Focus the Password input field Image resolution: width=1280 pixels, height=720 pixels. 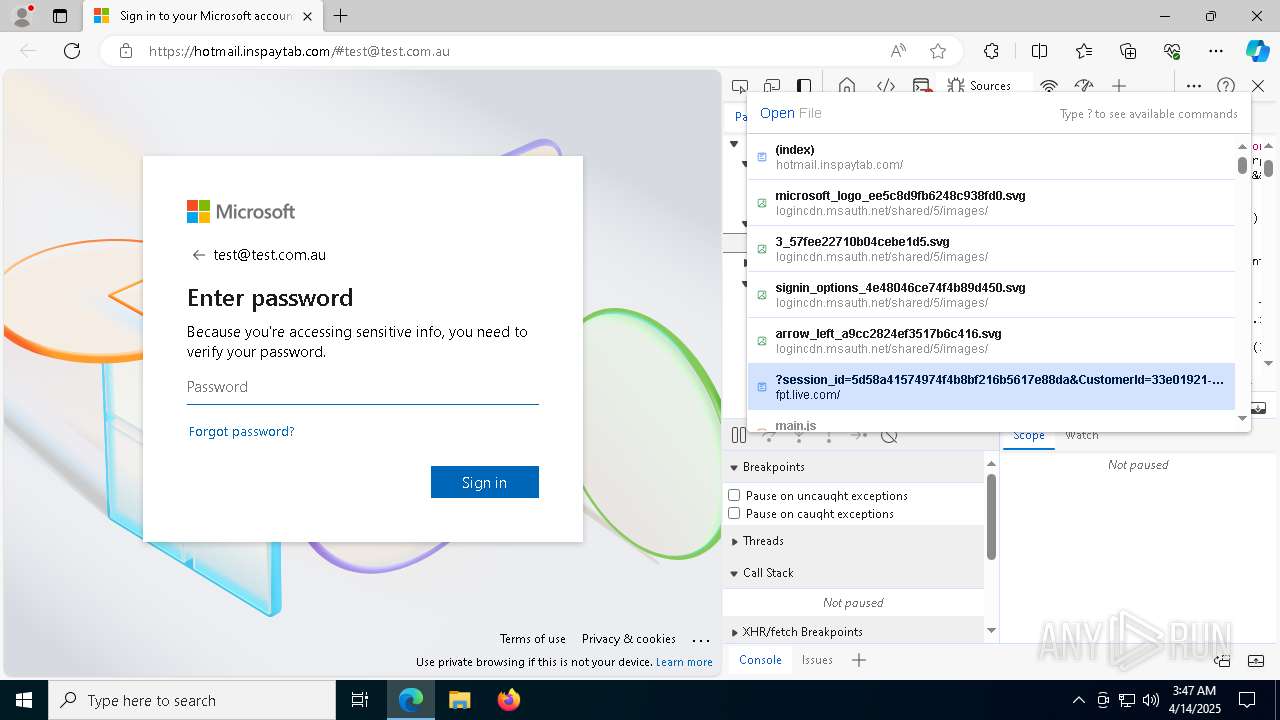(x=363, y=387)
